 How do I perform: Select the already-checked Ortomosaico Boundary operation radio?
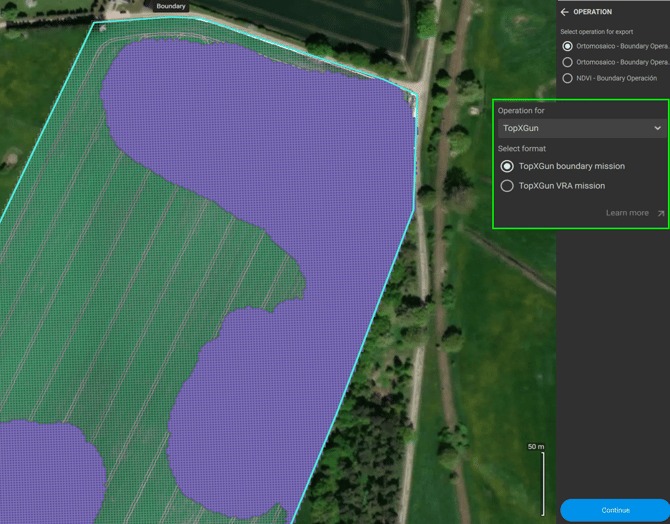tap(568, 46)
